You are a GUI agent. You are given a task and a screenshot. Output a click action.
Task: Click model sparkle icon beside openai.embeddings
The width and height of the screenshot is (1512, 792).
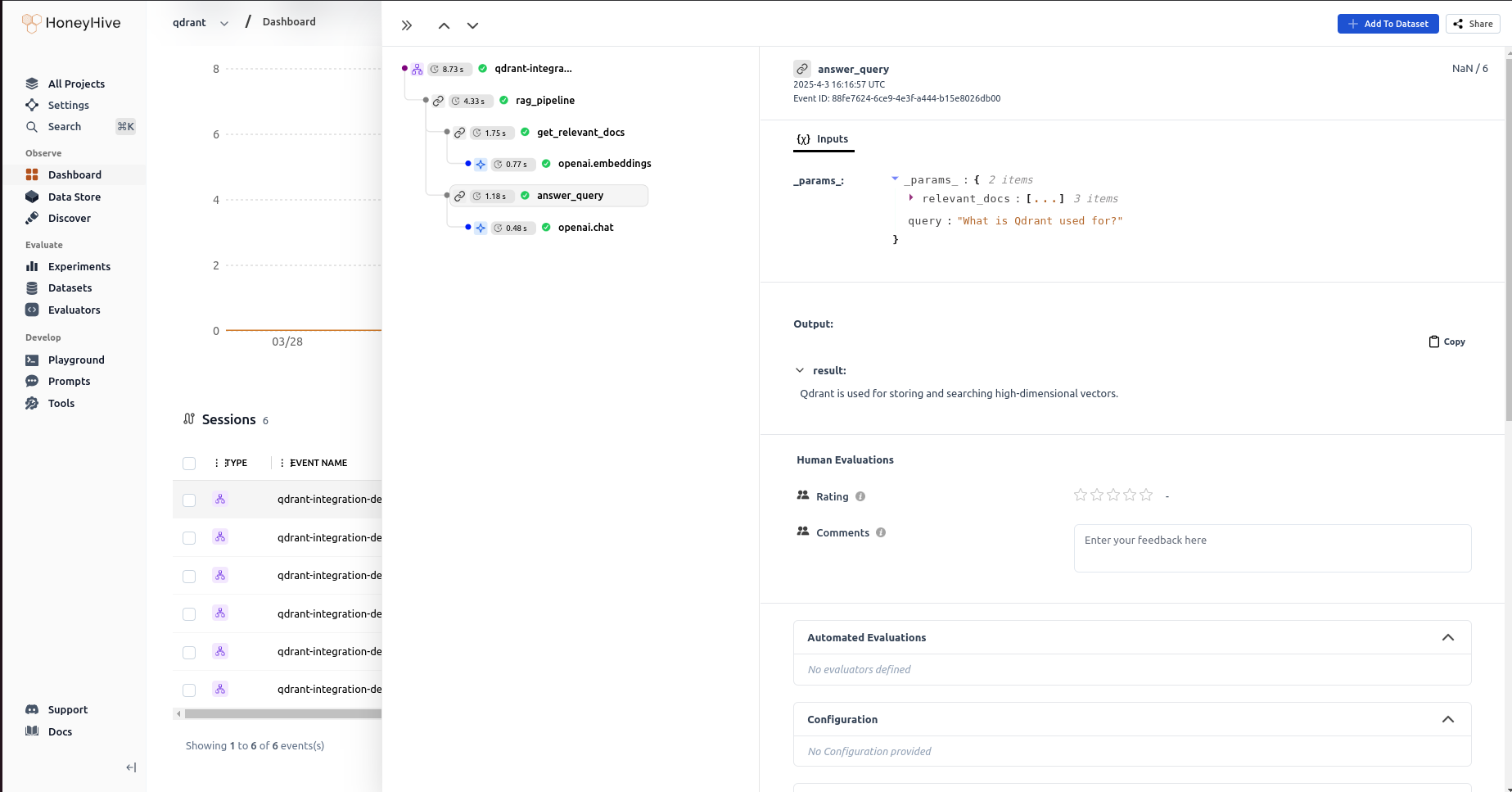click(x=481, y=164)
